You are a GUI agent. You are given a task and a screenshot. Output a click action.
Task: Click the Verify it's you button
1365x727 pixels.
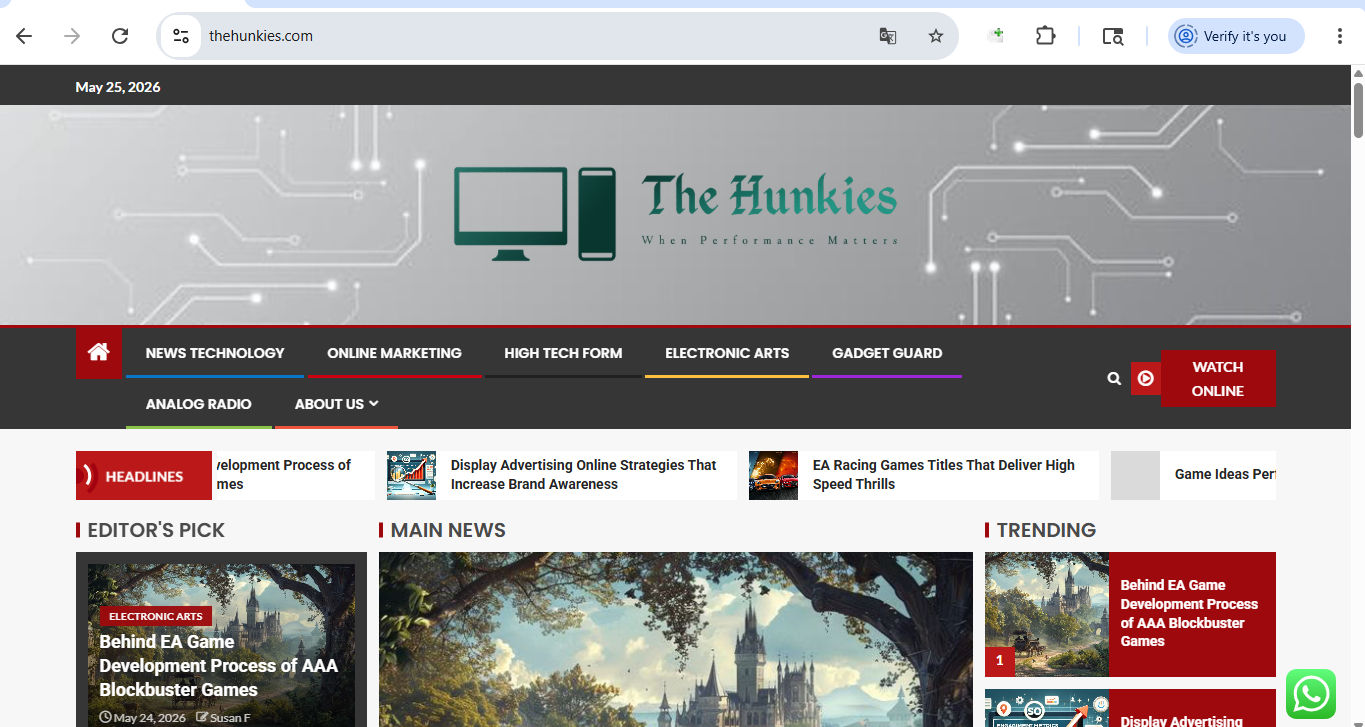click(1236, 36)
